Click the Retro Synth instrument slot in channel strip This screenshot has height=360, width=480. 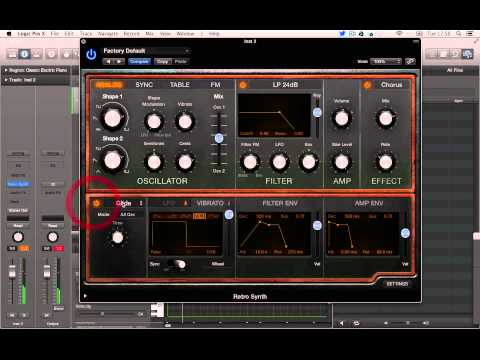pos(18,184)
